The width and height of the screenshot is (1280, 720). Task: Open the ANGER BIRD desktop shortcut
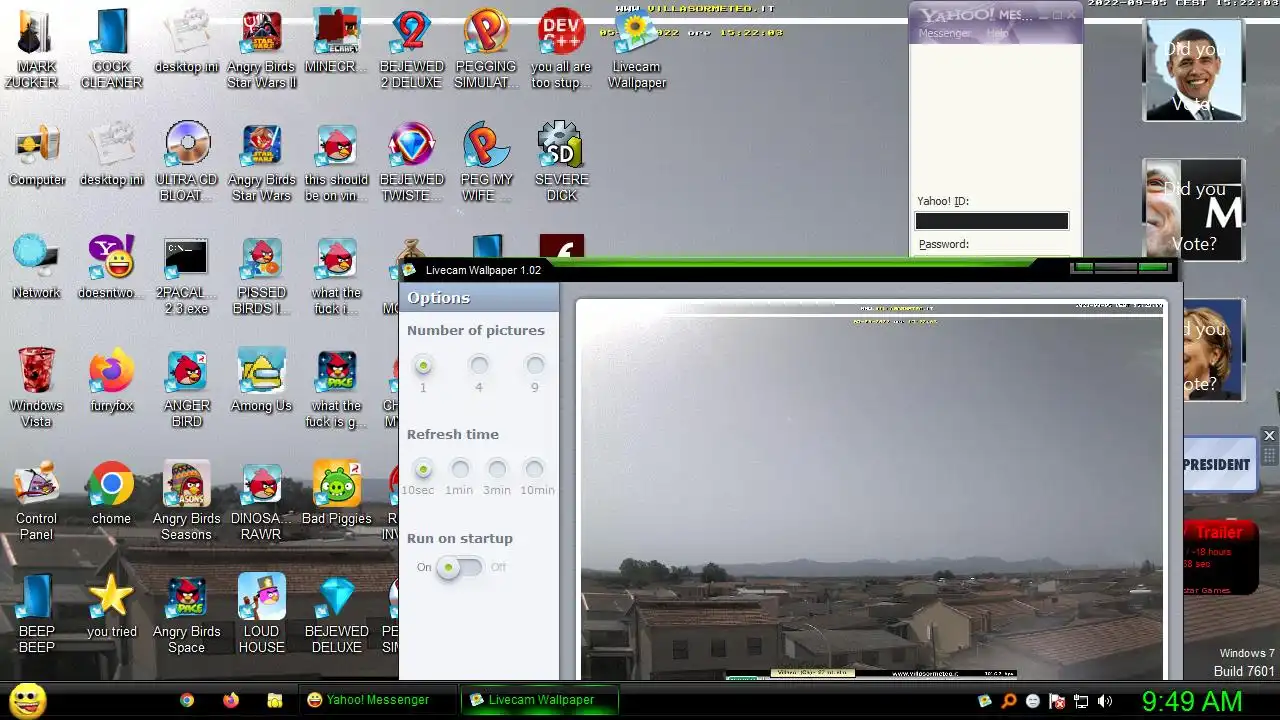point(187,387)
